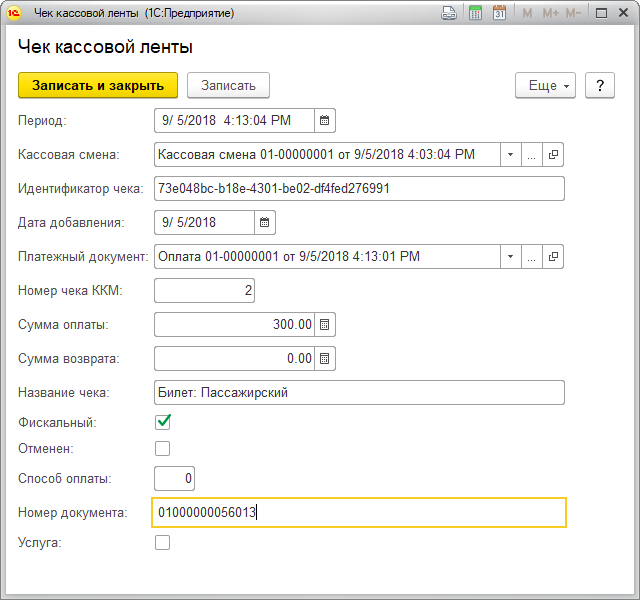This screenshot has height=600, width=640.
Task: Tick the Услуга checkbox
Action: [162, 542]
